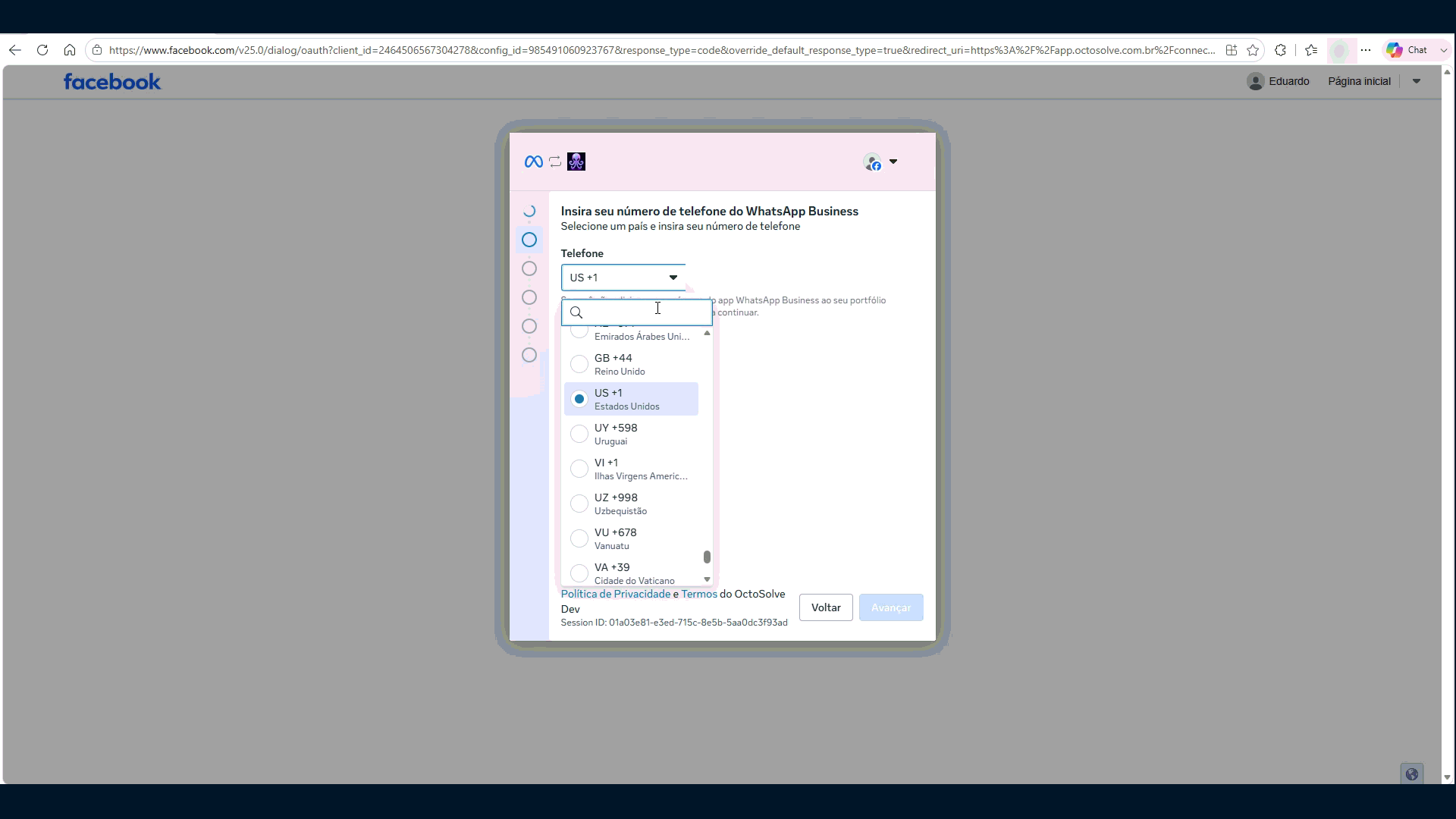The width and height of the screenshot is (1456, 819).
Task: Collapse the US +1 country code dropdown
Action: click(623, 278)
